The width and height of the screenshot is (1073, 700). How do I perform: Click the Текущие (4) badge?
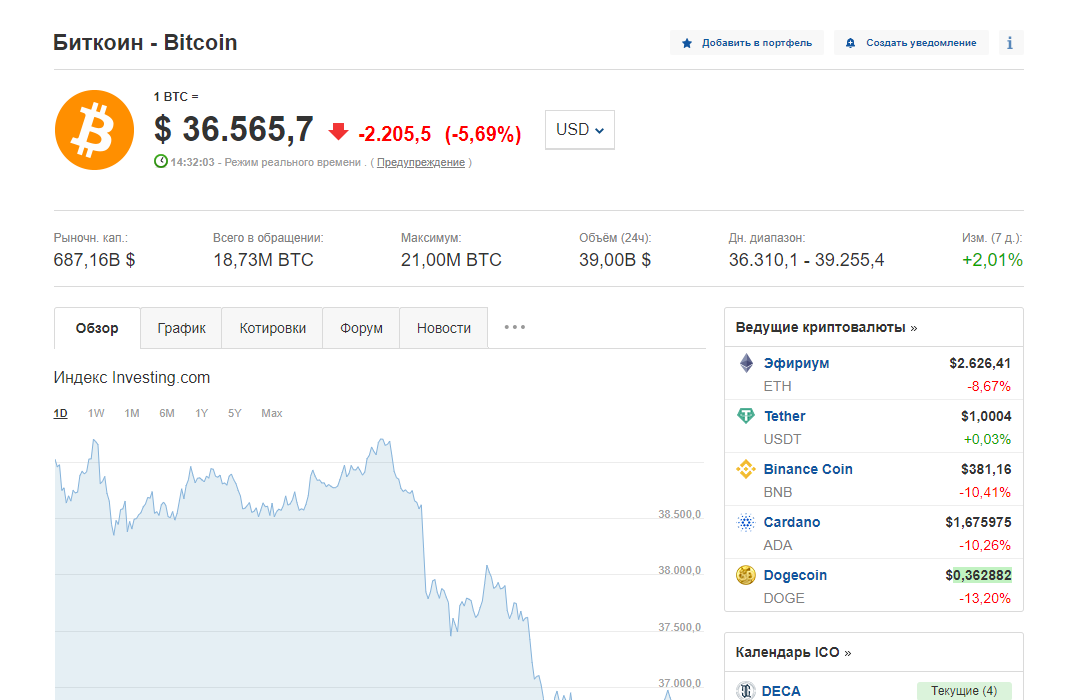click(964, 691)
